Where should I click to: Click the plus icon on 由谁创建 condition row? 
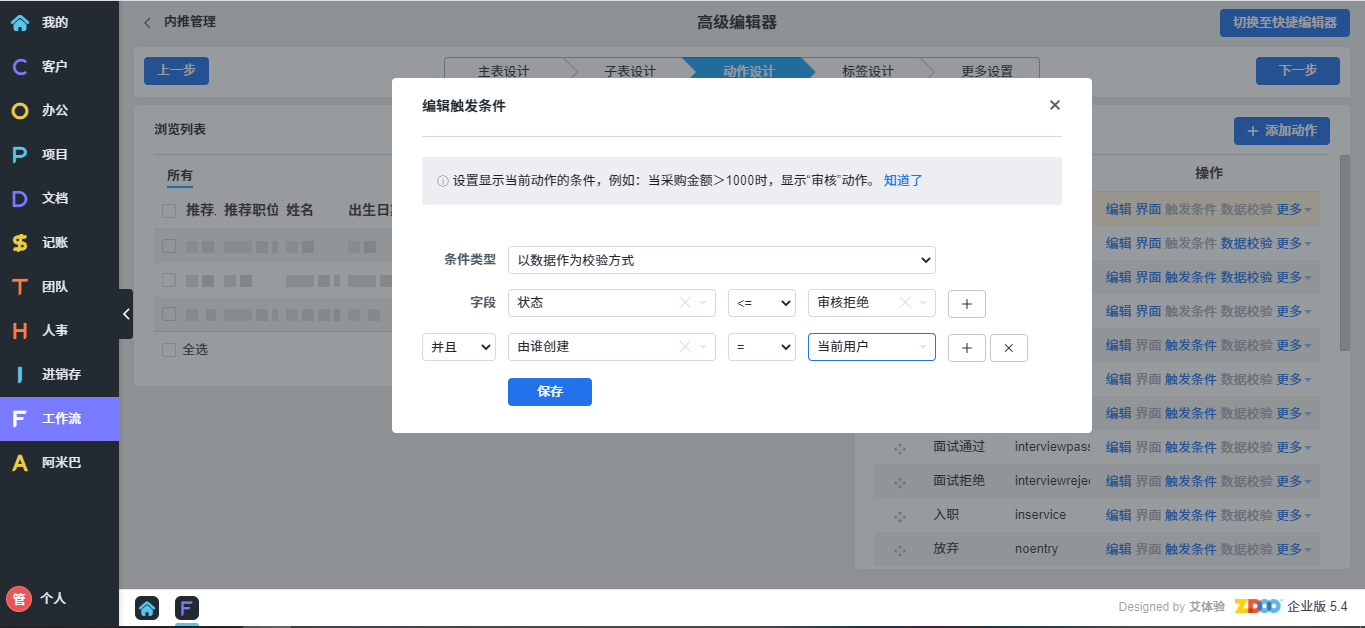pyautogui.click(x=966, y=348)
